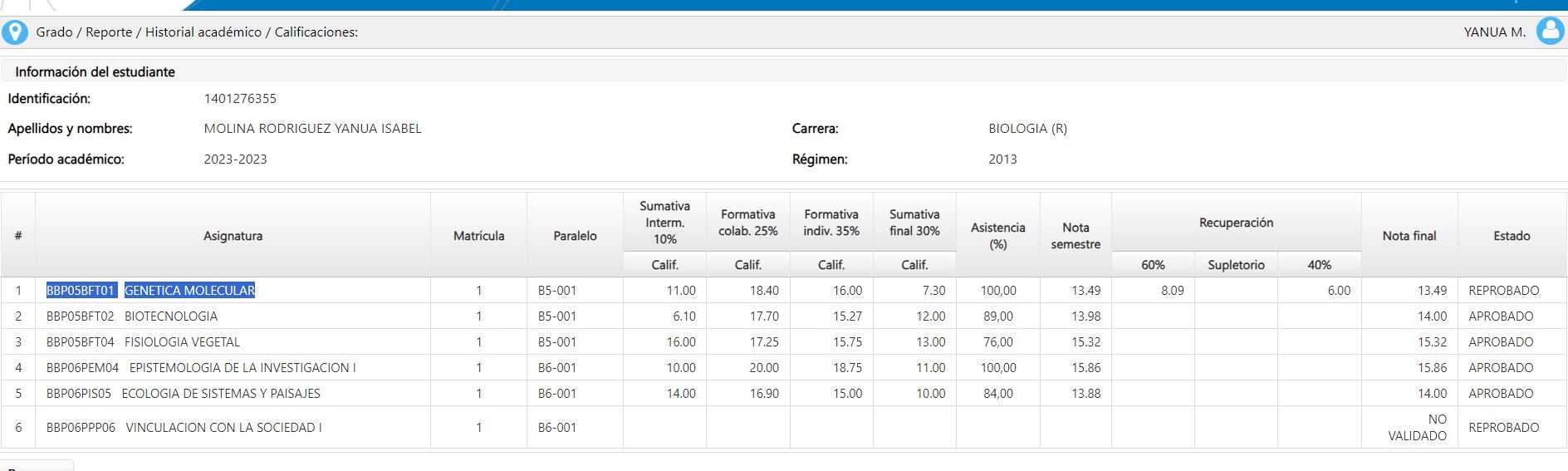The height and width of the screenshot is (471, 1568).
Task: Select VINCULACION CON LA SOCIEDAD I row
Action: pos(784,428)
